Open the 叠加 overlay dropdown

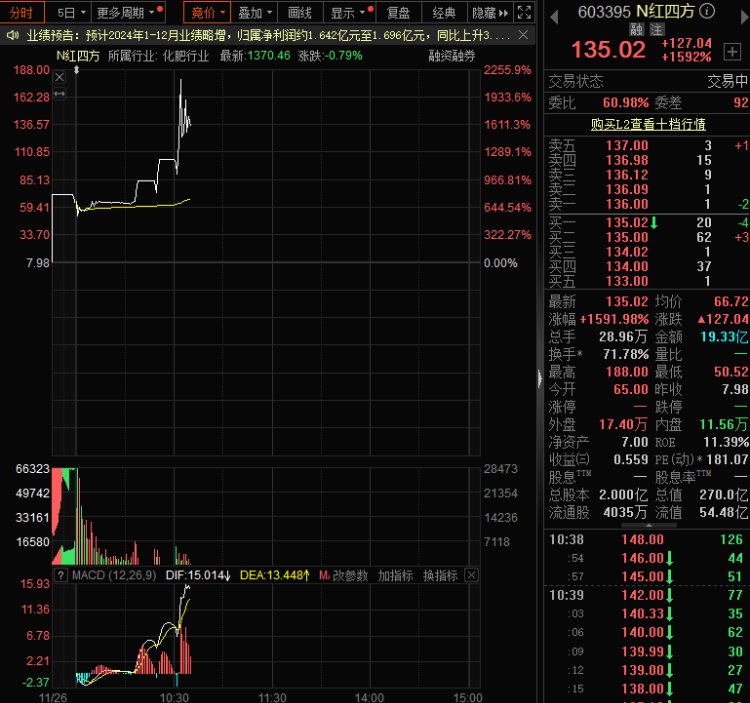point(254,12)
